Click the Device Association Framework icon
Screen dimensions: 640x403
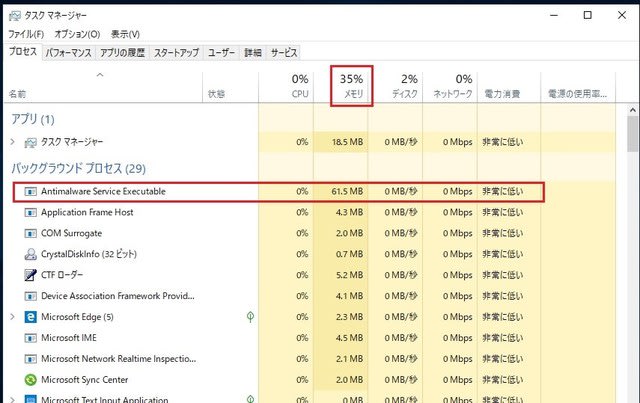(x=31, y=296)
